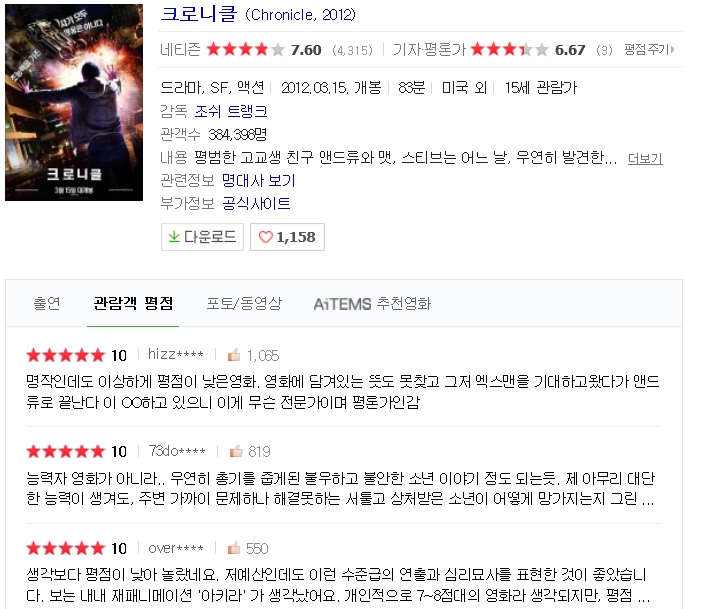Open director 조쉬 트랭크 link
This screenshot has width=721, height=609.
230,111
